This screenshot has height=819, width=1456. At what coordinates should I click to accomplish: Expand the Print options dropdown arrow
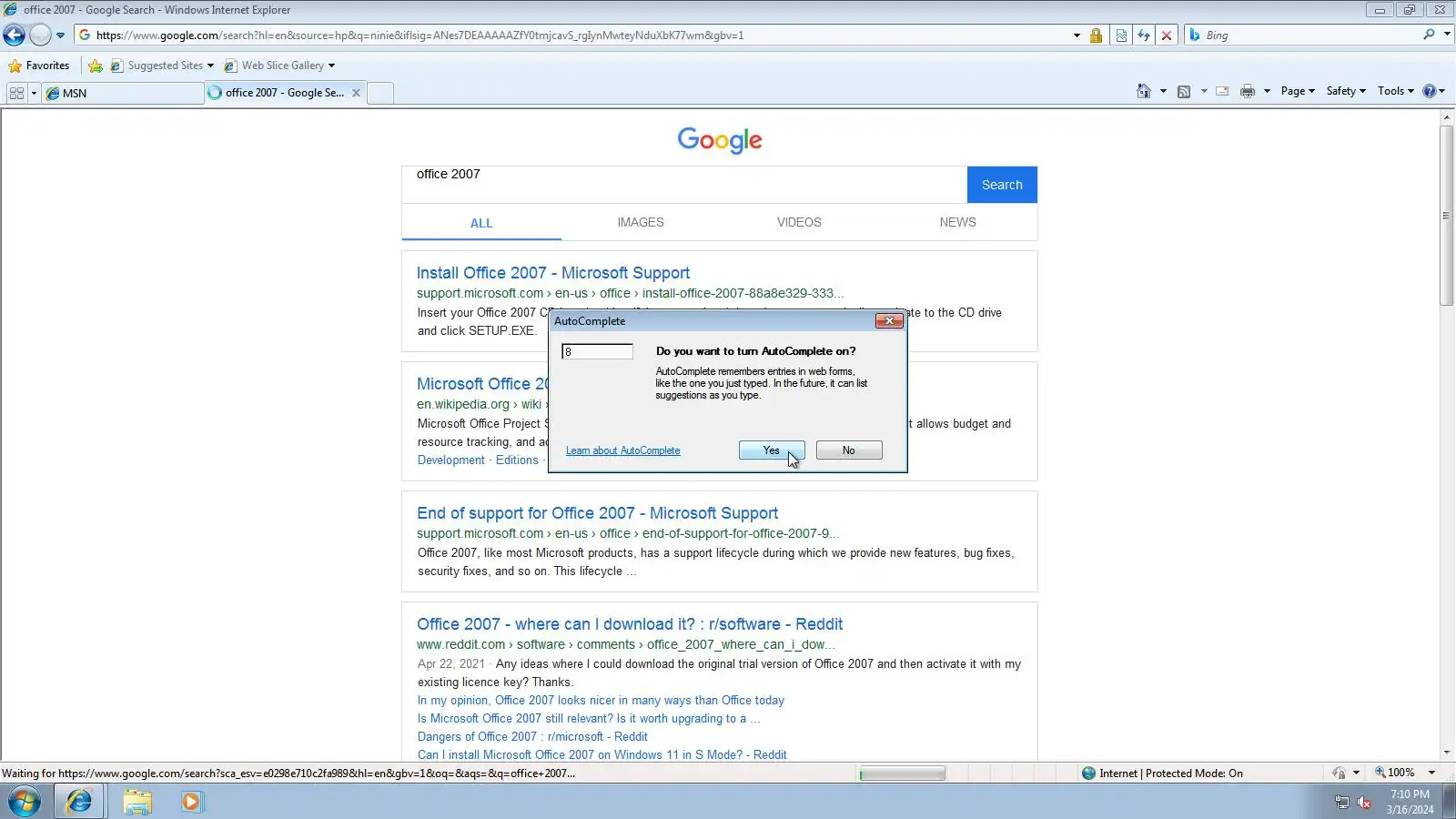[x=1267, y=91]
